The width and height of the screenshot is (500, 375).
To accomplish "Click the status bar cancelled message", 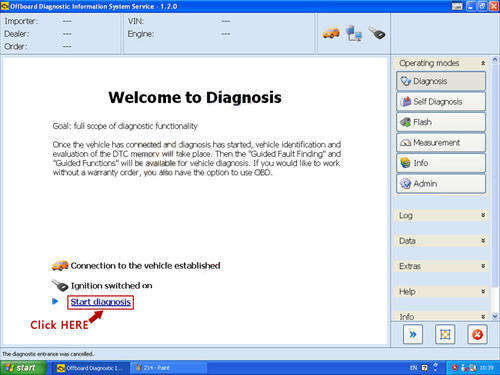I will [48, 354].
